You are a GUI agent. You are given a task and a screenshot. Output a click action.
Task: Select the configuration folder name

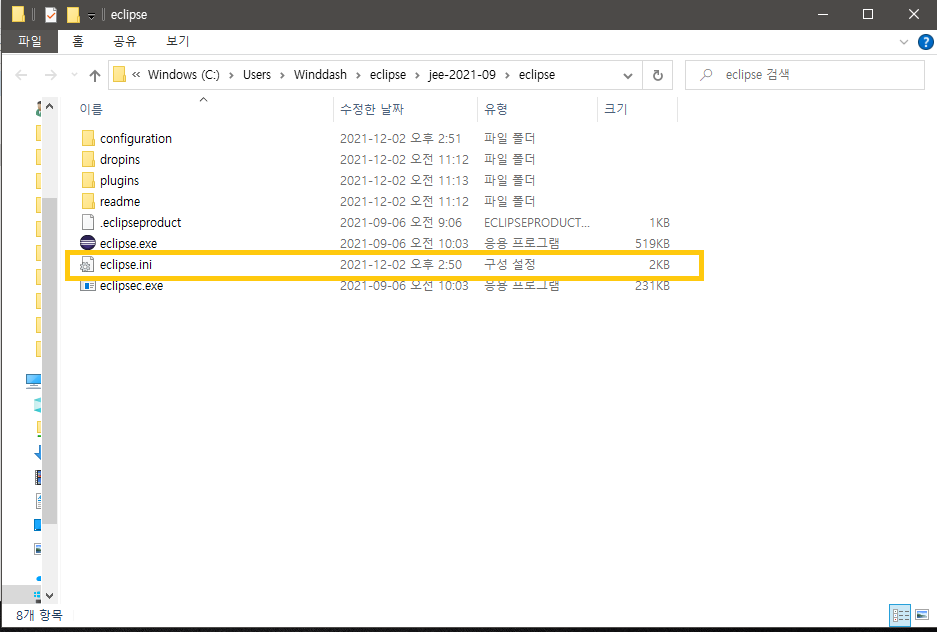136,139
